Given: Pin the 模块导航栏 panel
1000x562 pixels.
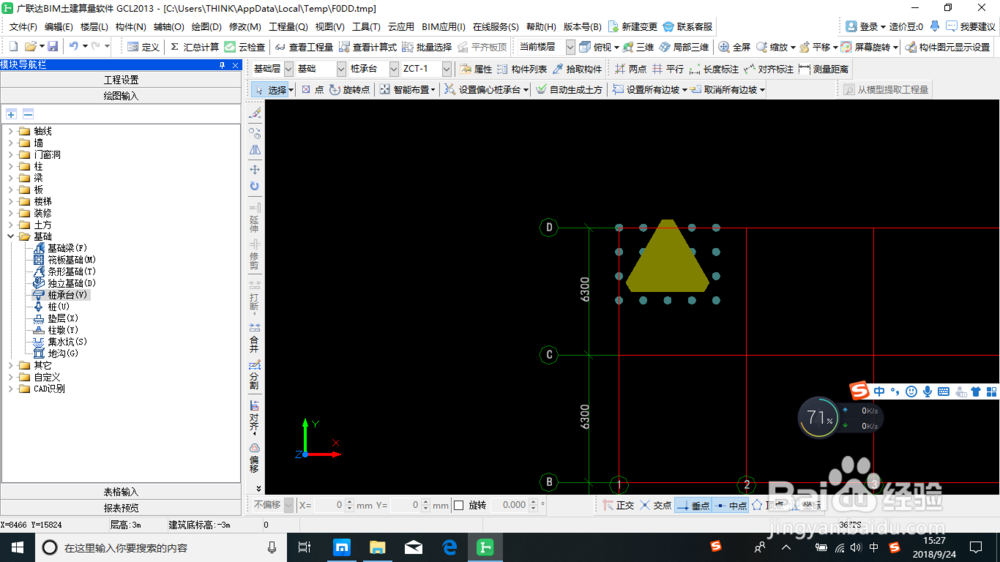Looking at the screenshot, I should pos(222,65).
